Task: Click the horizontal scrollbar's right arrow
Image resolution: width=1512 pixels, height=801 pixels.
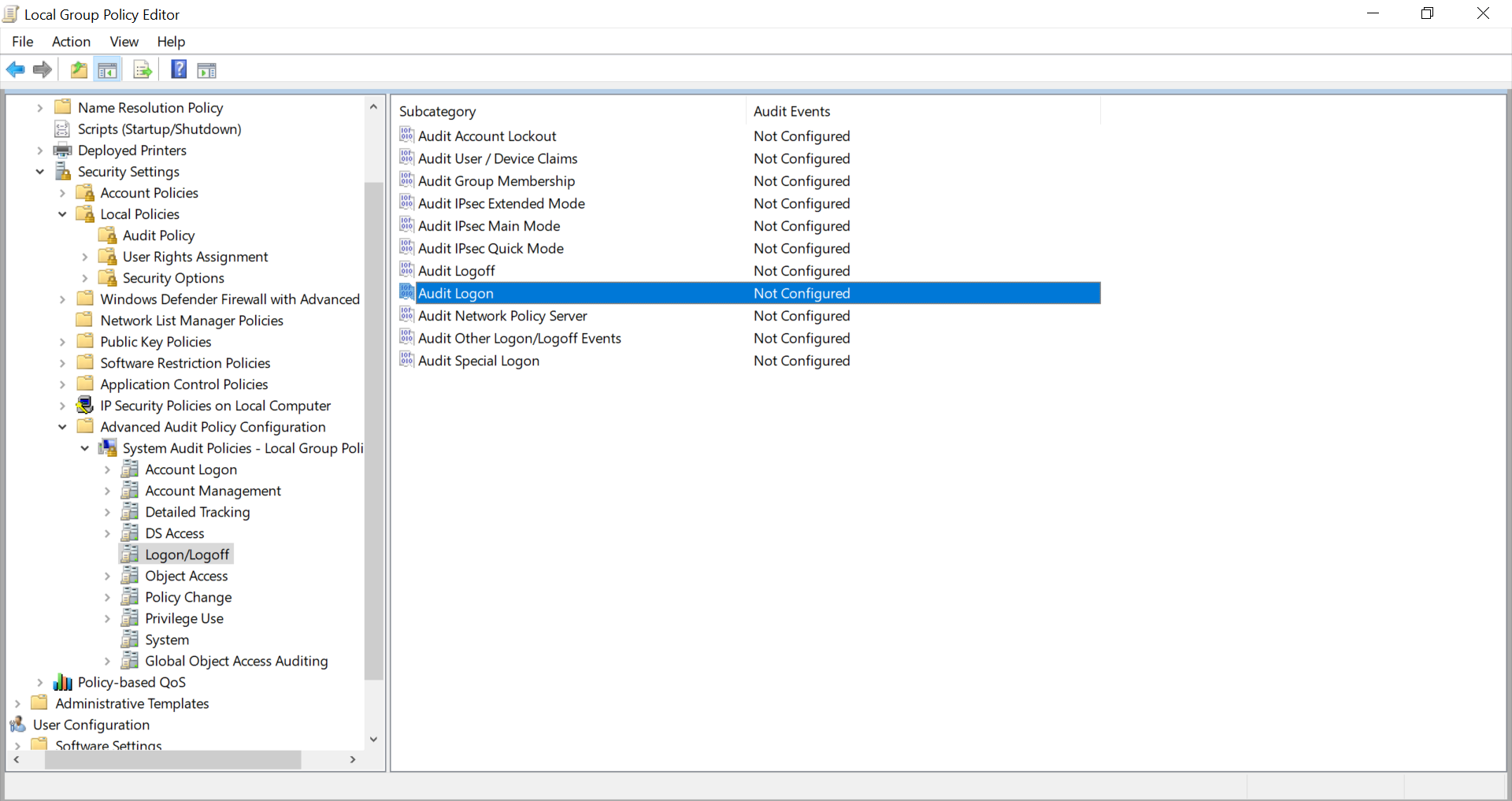Action: (x=352, y=760)
